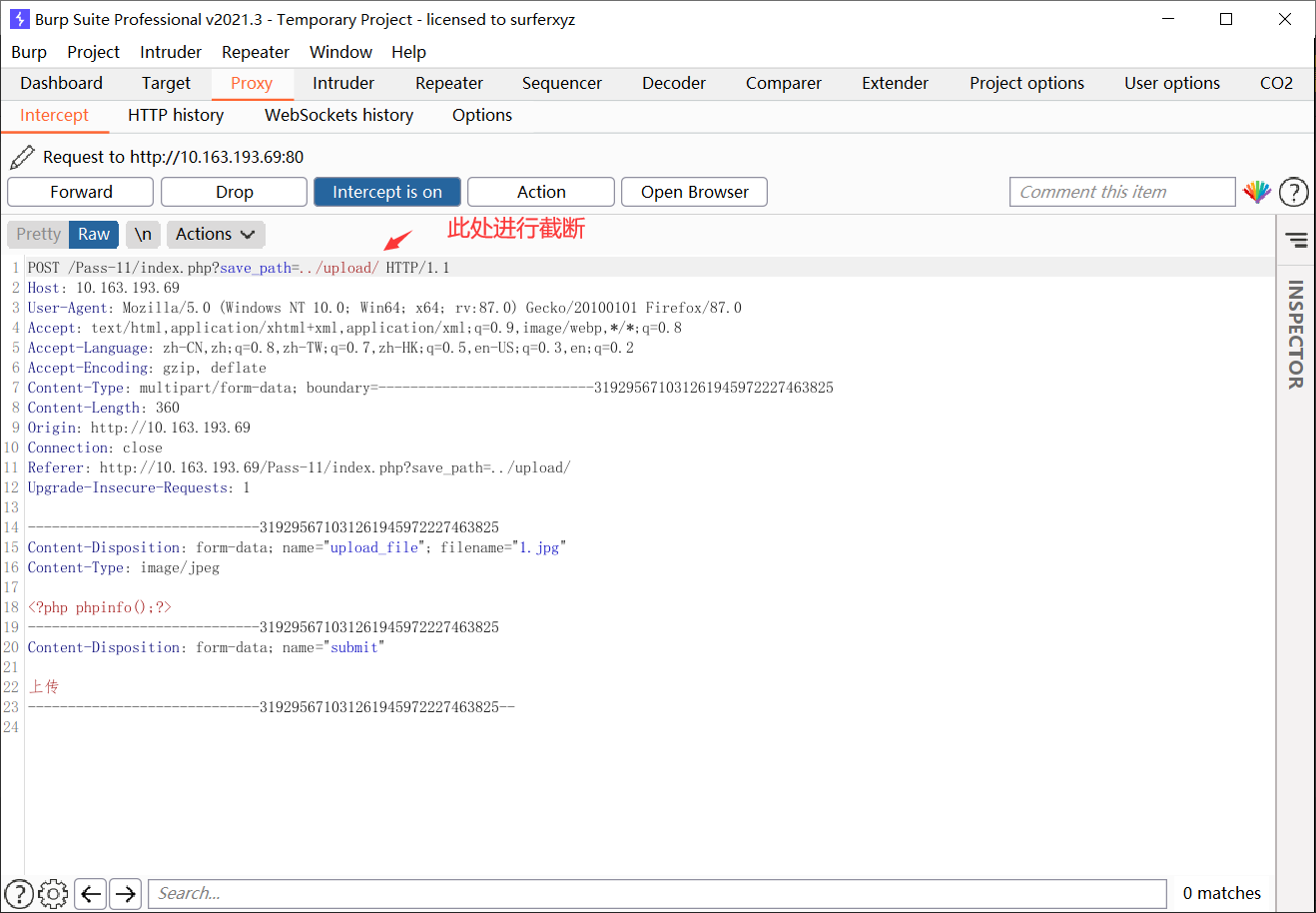Open the multicolor highlight picker icon
1316x913 pixels.
click(x=1256, y=192)
